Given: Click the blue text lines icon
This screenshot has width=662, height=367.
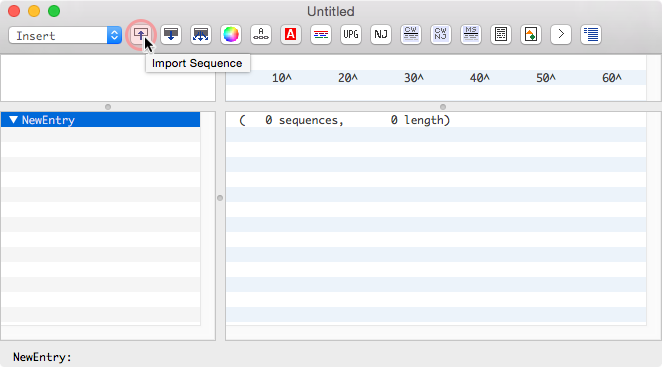Looking at the screenshot, I should tap(591, 34).
